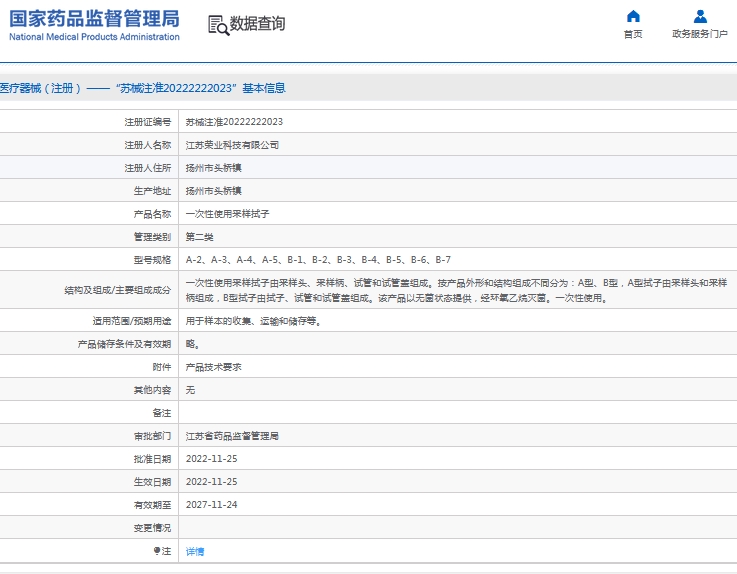Image resolution: width=737 pixels, height=574 pixels.
Task: Click the 型号规格 label
Action: [152, 259]
